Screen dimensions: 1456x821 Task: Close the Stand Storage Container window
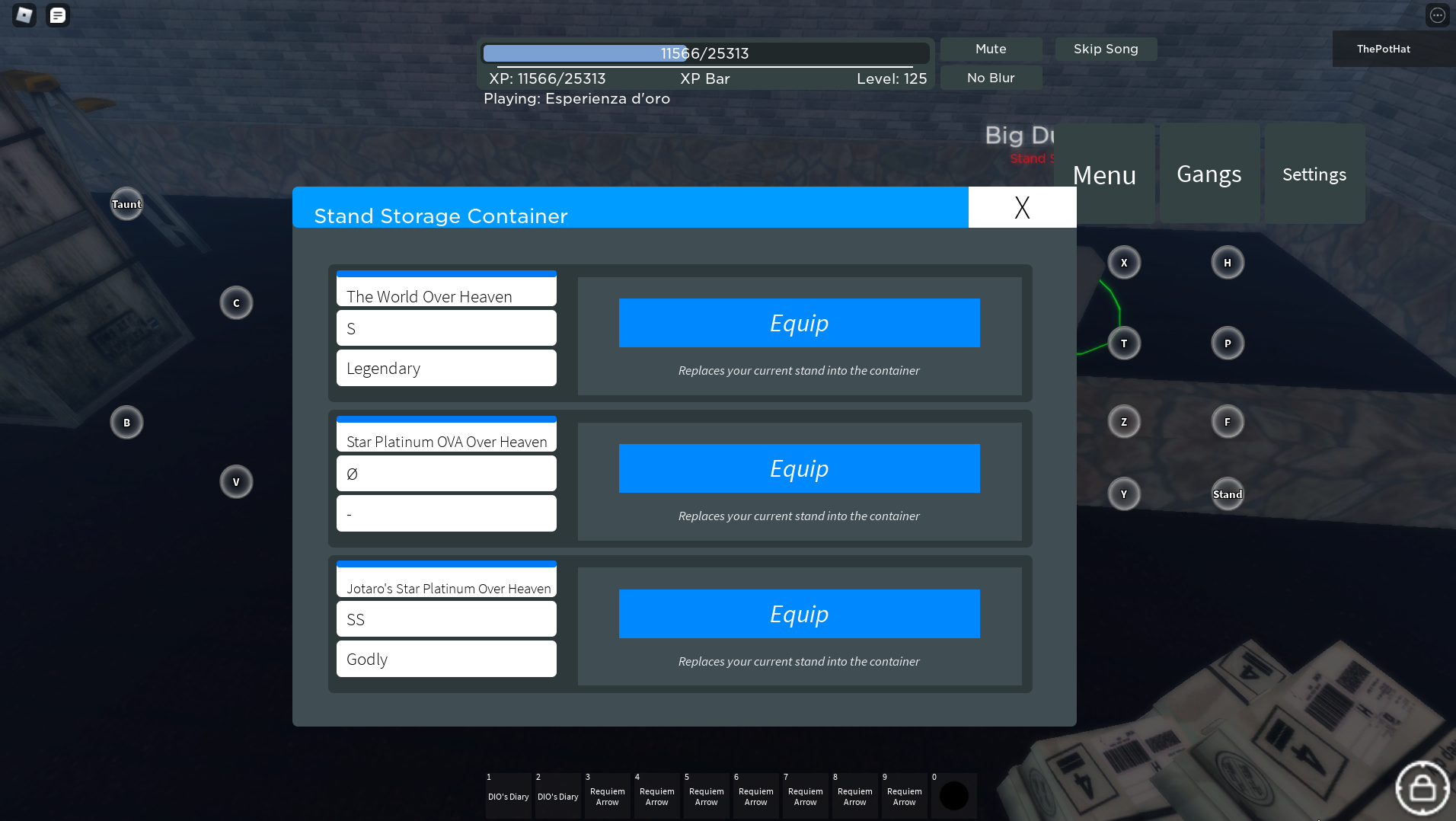pyautogui.click(x=1022, y=207)
